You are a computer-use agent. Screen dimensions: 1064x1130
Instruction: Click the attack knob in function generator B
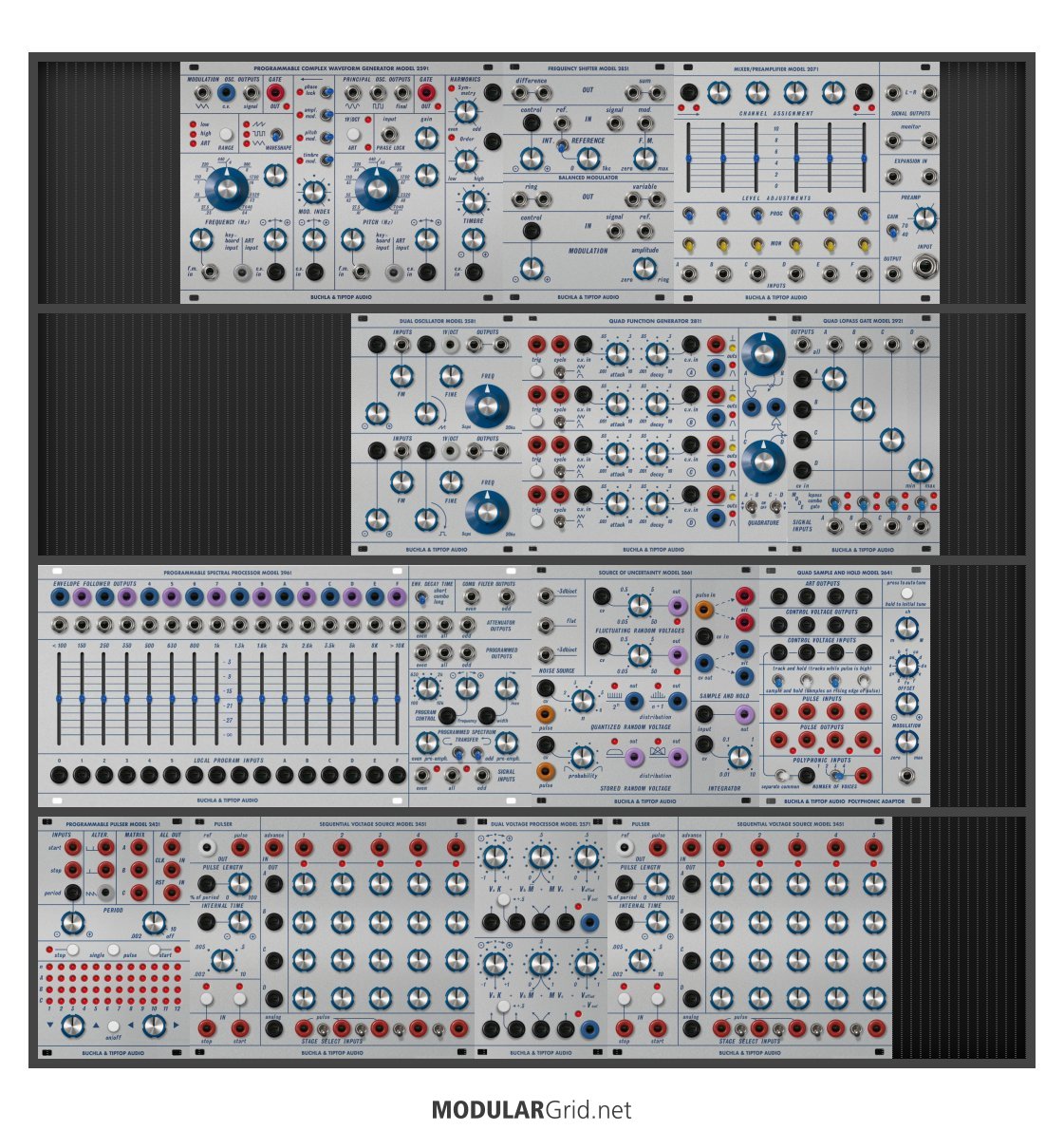tap(617, 404)
